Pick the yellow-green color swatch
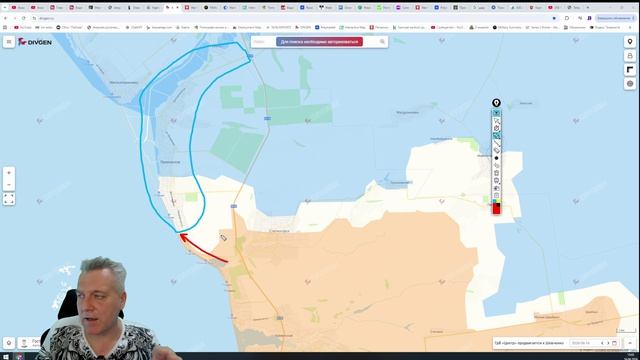Screen dimensions: 640x360 [498, 201]
